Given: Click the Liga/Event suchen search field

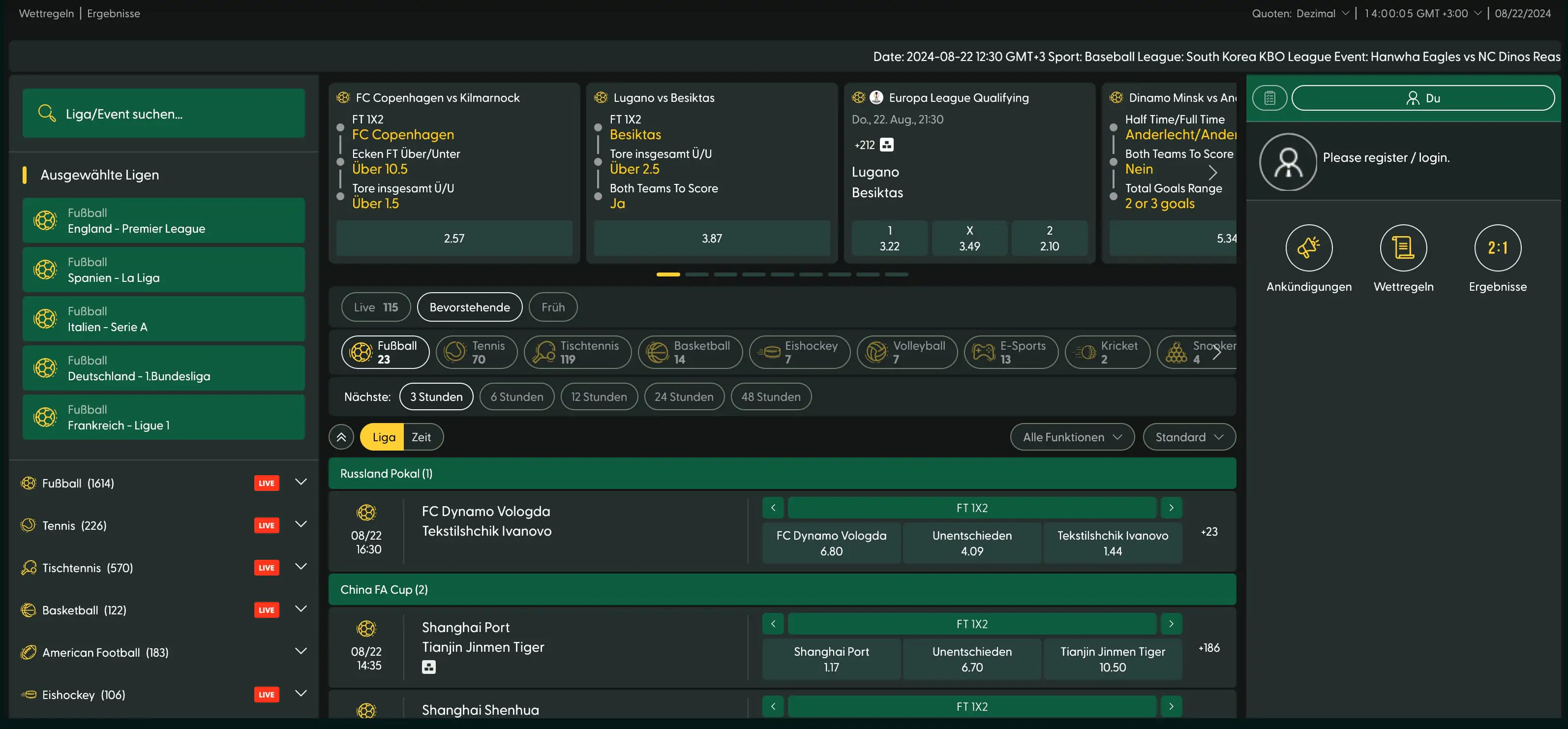Looking at the screenshot, I should tap(182, 114).
